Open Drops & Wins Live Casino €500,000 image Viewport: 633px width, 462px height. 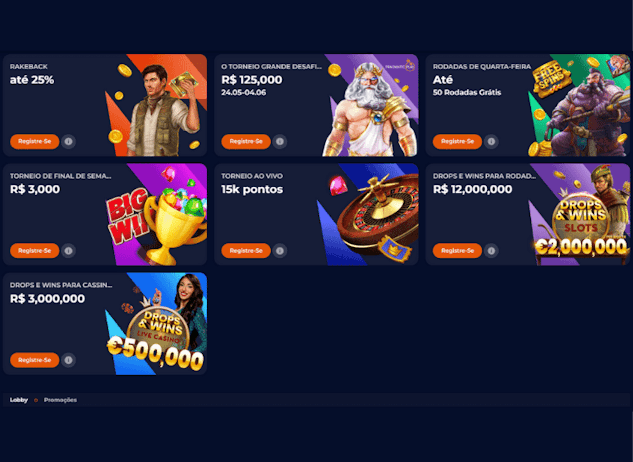pos(156,324)
